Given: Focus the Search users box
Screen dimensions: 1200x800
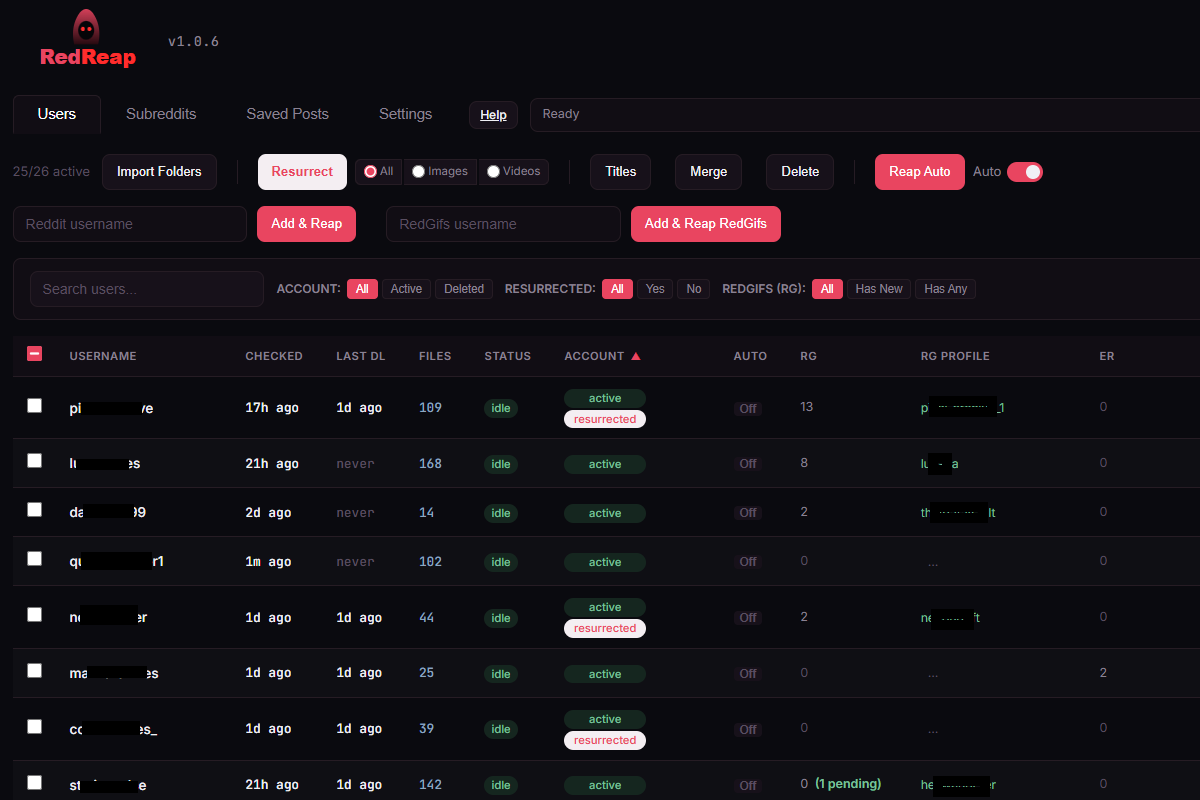Looking at the screenshot, I should point(147,289).
